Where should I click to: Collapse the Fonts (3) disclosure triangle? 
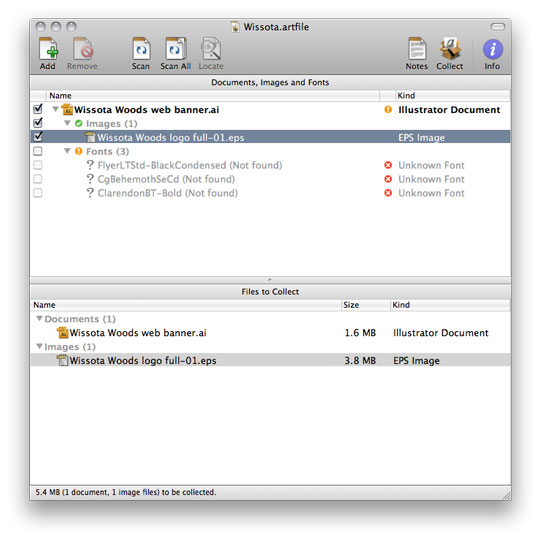pos(68,151)
